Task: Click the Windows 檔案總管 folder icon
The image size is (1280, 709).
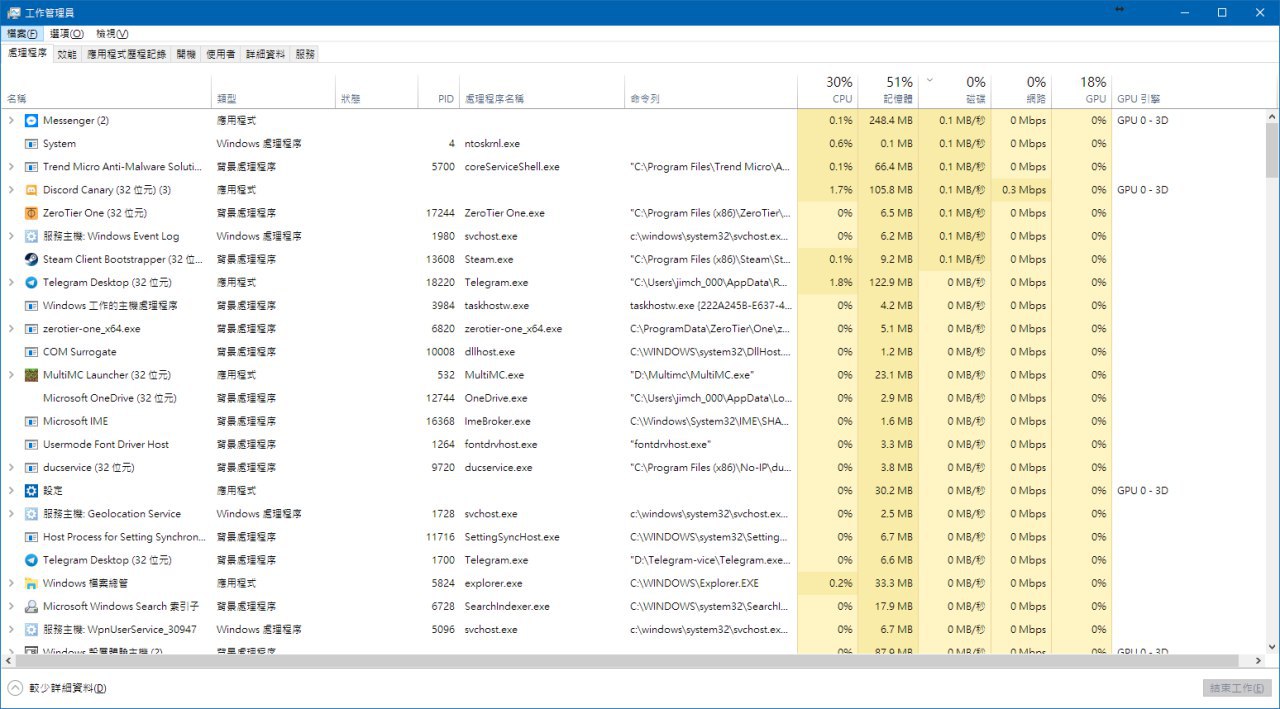Action: pos(31,583)
